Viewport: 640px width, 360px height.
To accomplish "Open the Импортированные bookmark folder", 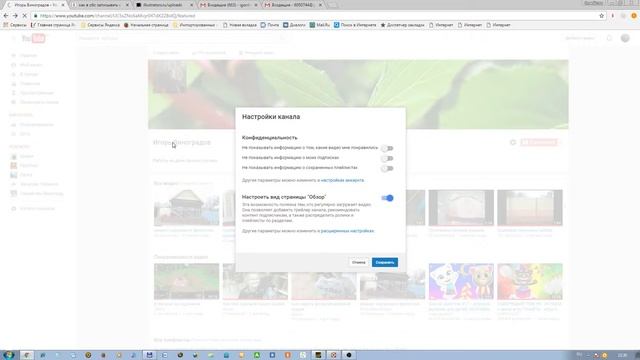I will pyautogui.click(x=194, y=25).
